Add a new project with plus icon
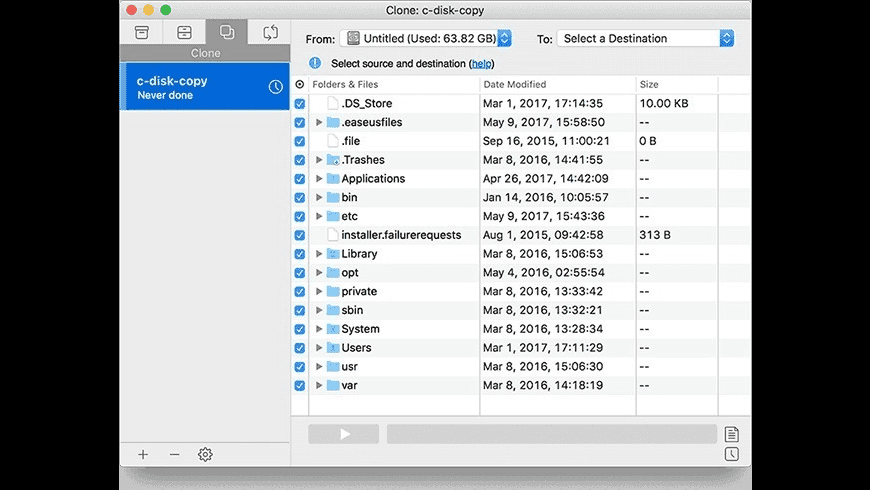The image size is (870, 490). 143,454
